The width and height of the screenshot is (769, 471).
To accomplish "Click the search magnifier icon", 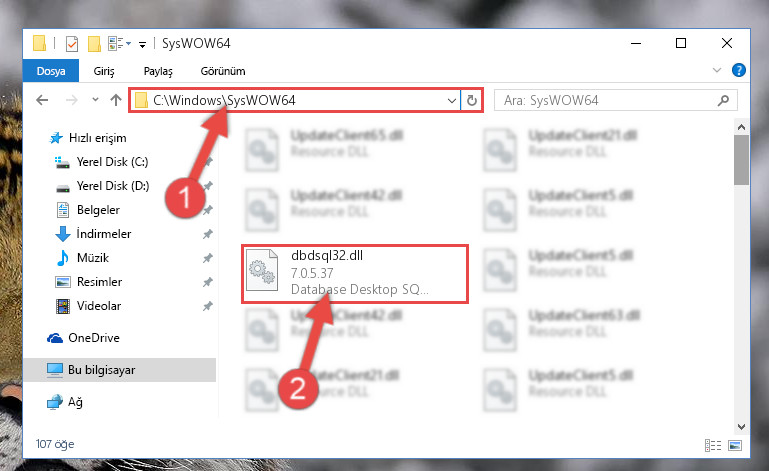I will pyautogui.click(x=723, y=101).
